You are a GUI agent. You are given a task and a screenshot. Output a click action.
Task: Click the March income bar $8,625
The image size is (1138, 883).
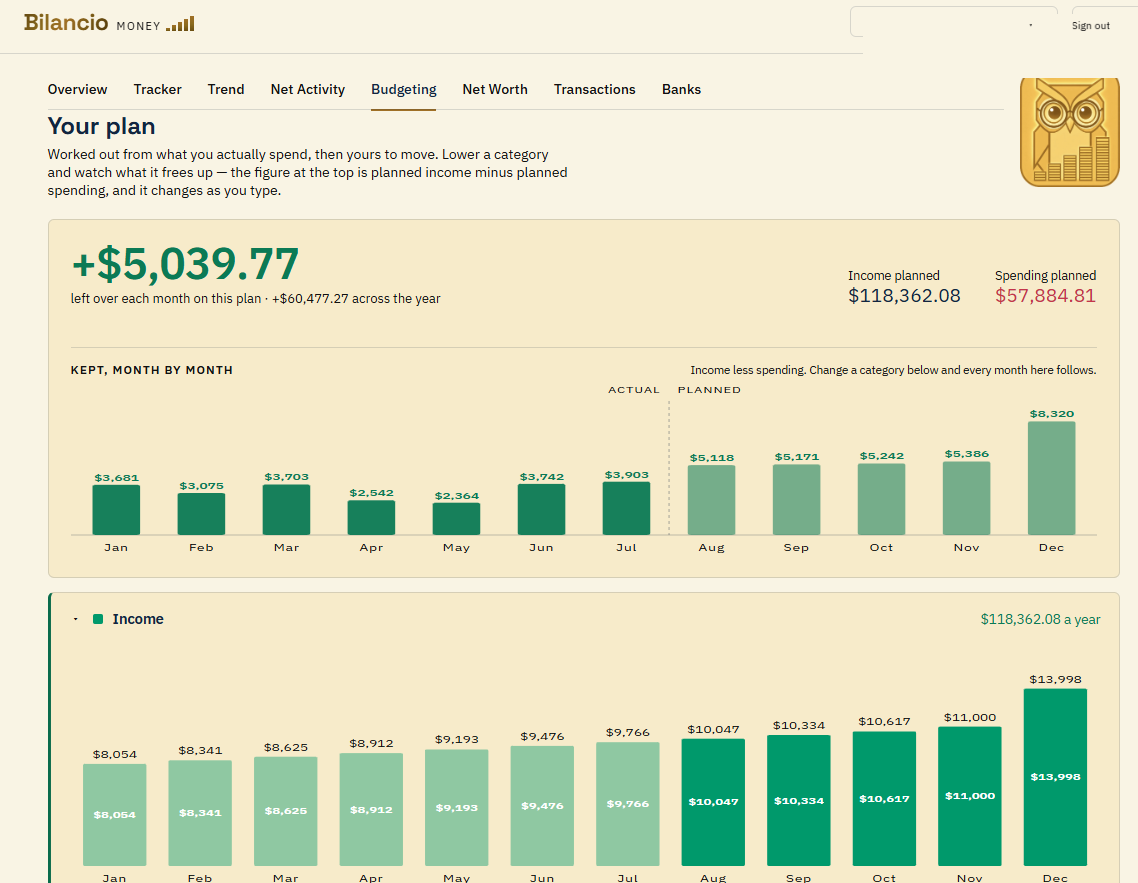tap(286, 811)
